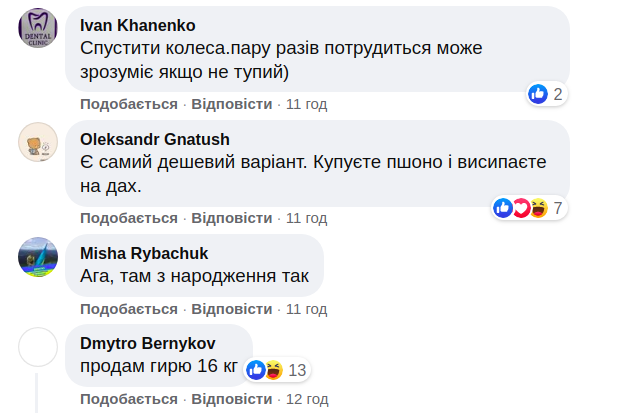The image size is (622, 413).
Task: Open Dmytro Bernykov's blank avatar
Action: click(x=38, y=346)
